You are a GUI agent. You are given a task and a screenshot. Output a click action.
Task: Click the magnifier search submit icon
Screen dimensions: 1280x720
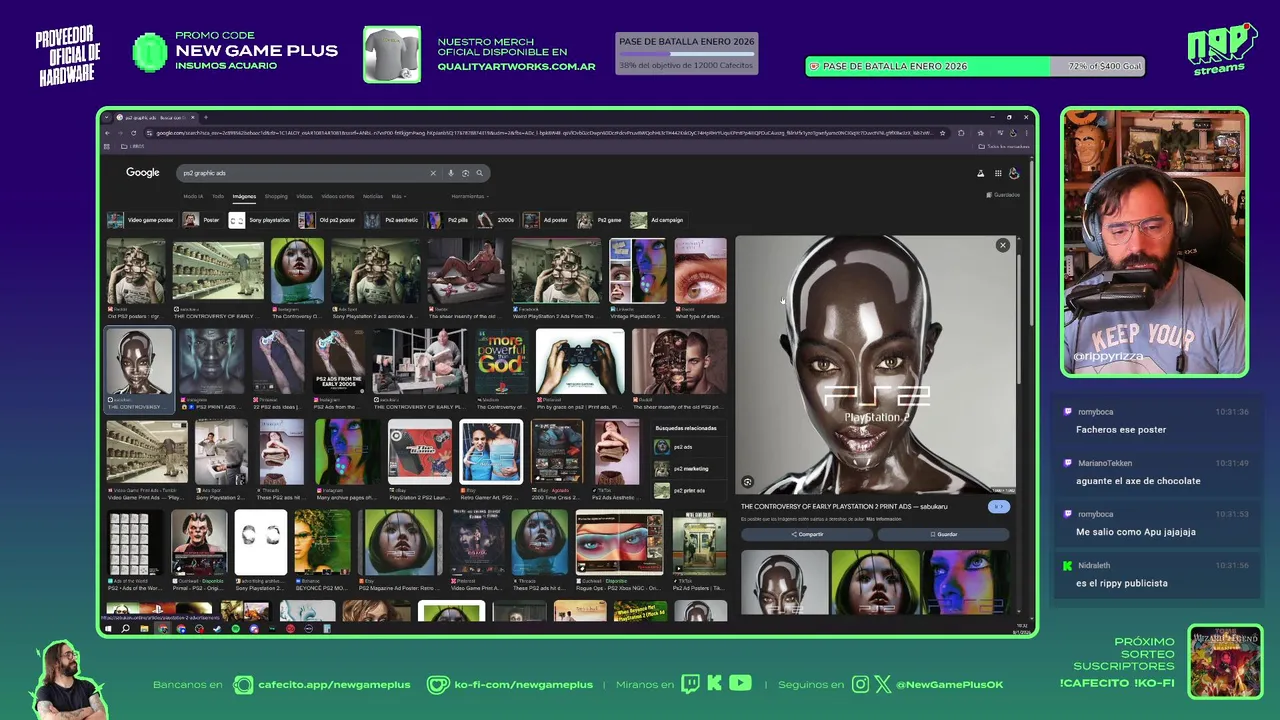point(479,173)
